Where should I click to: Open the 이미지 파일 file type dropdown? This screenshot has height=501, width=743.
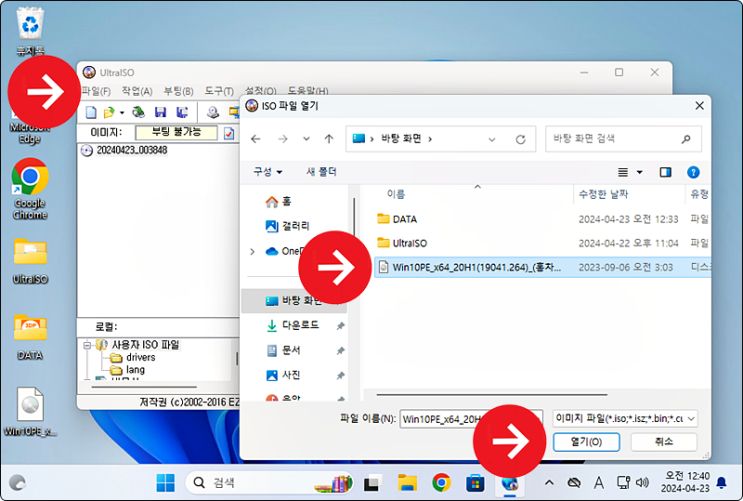(x=625, y=419)
